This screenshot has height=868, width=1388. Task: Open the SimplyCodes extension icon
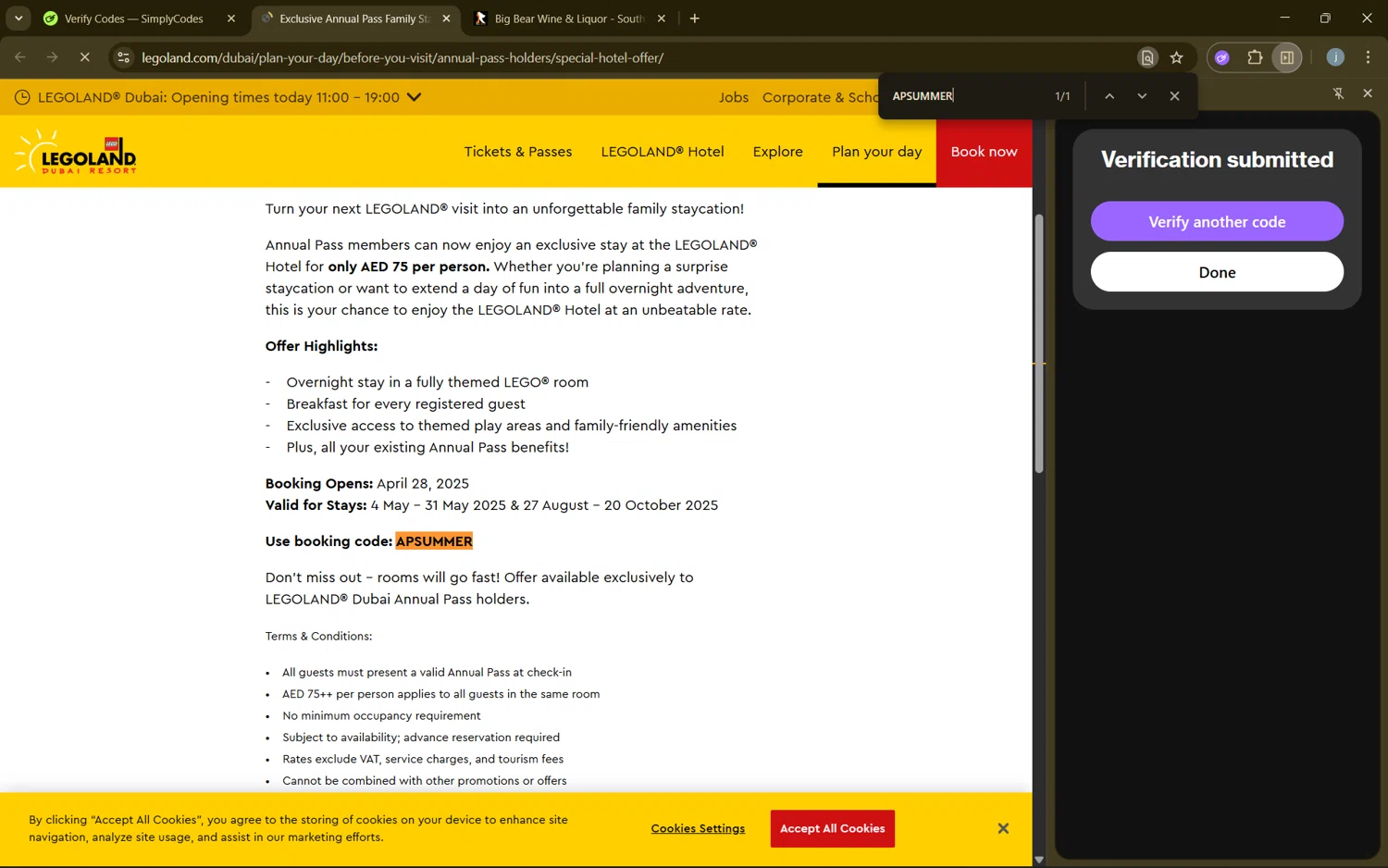tap(1222, 57)
